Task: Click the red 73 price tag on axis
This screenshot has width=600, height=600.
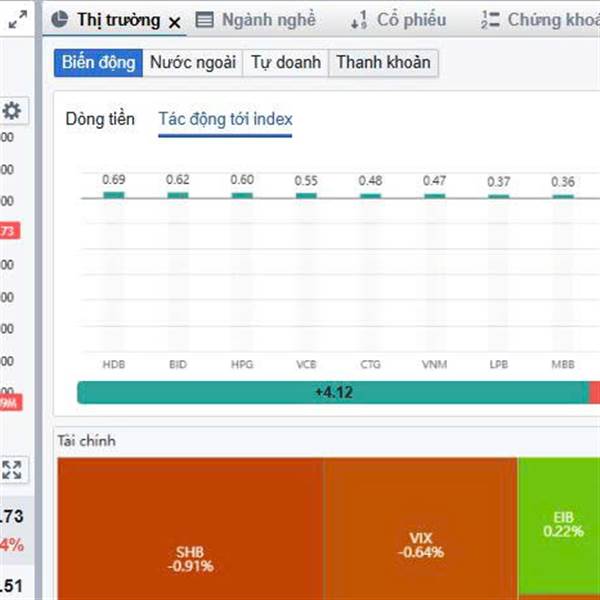Action: pos(10,231)
